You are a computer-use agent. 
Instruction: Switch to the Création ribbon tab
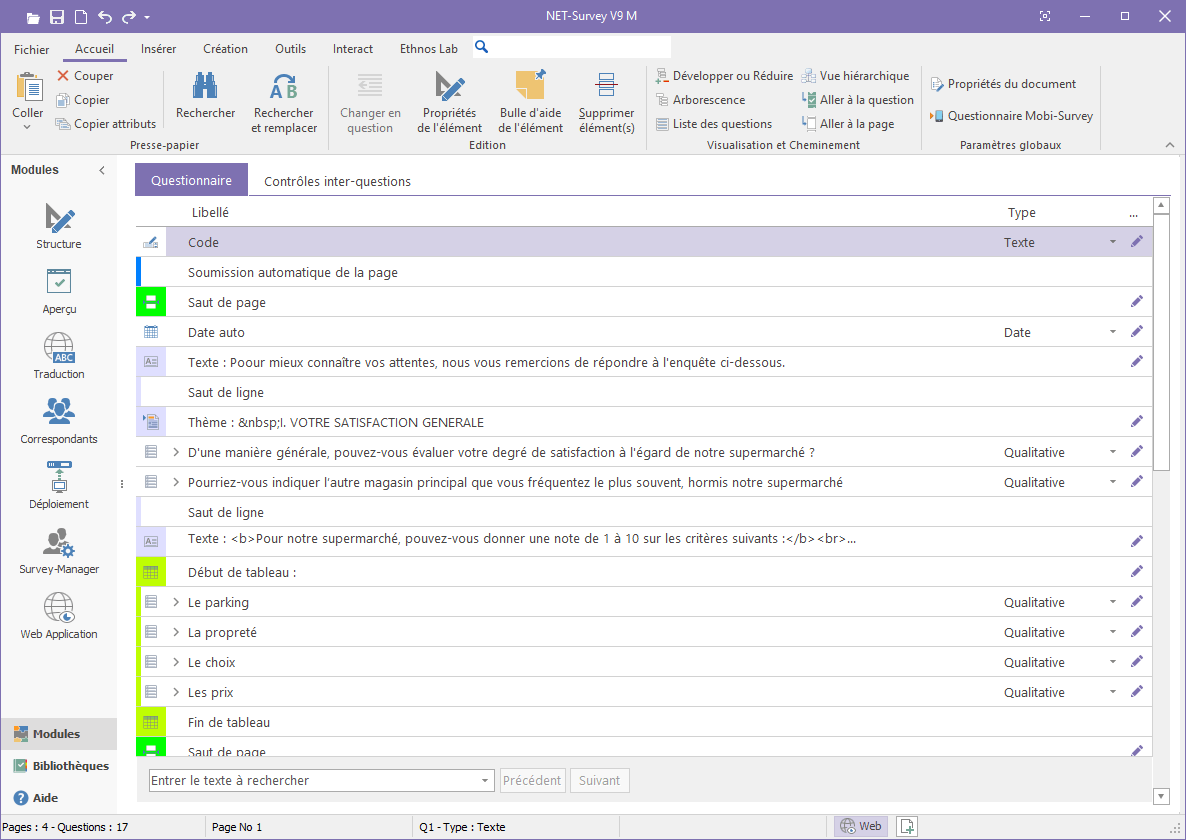click(225, 49)
